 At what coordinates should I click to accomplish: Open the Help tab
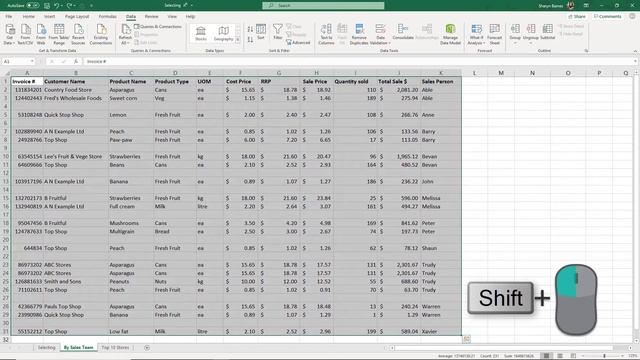click(x=190, y=17)
